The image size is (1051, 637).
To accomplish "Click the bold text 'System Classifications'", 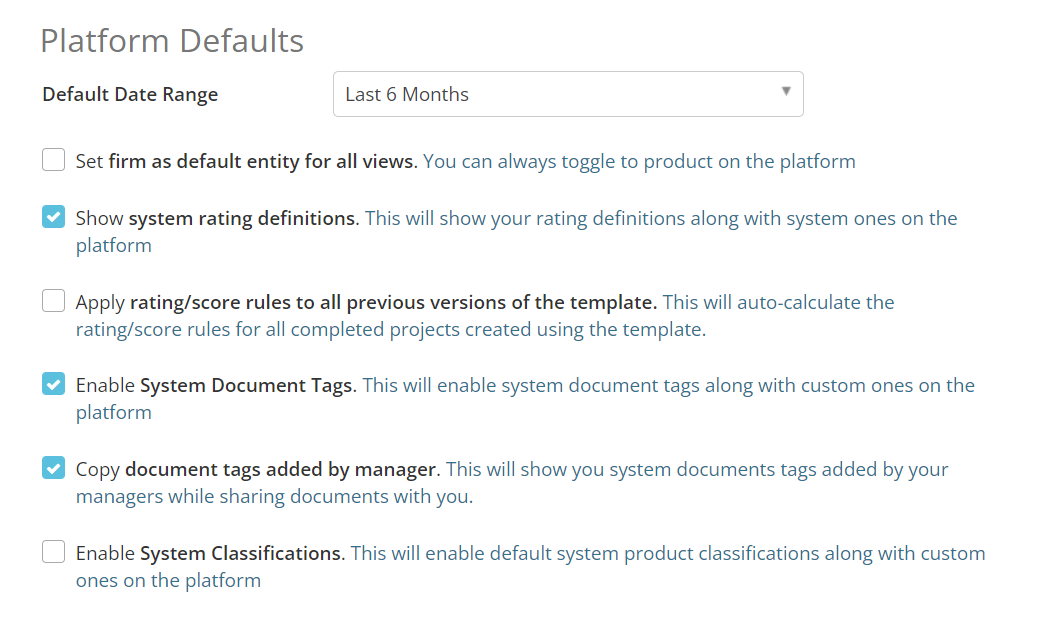I will pos(241,553).
